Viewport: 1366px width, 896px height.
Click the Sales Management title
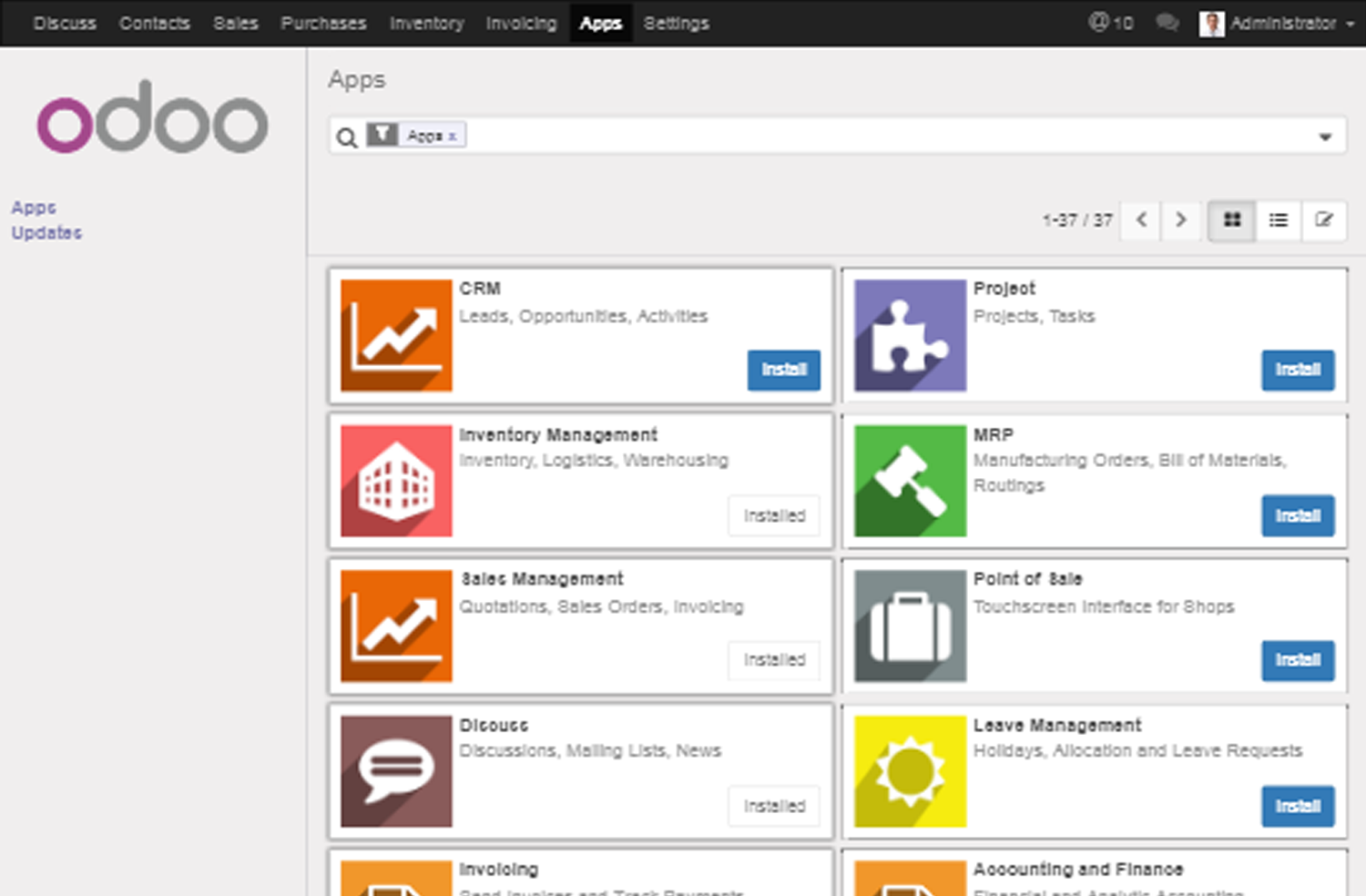click(x=542, y=579)
